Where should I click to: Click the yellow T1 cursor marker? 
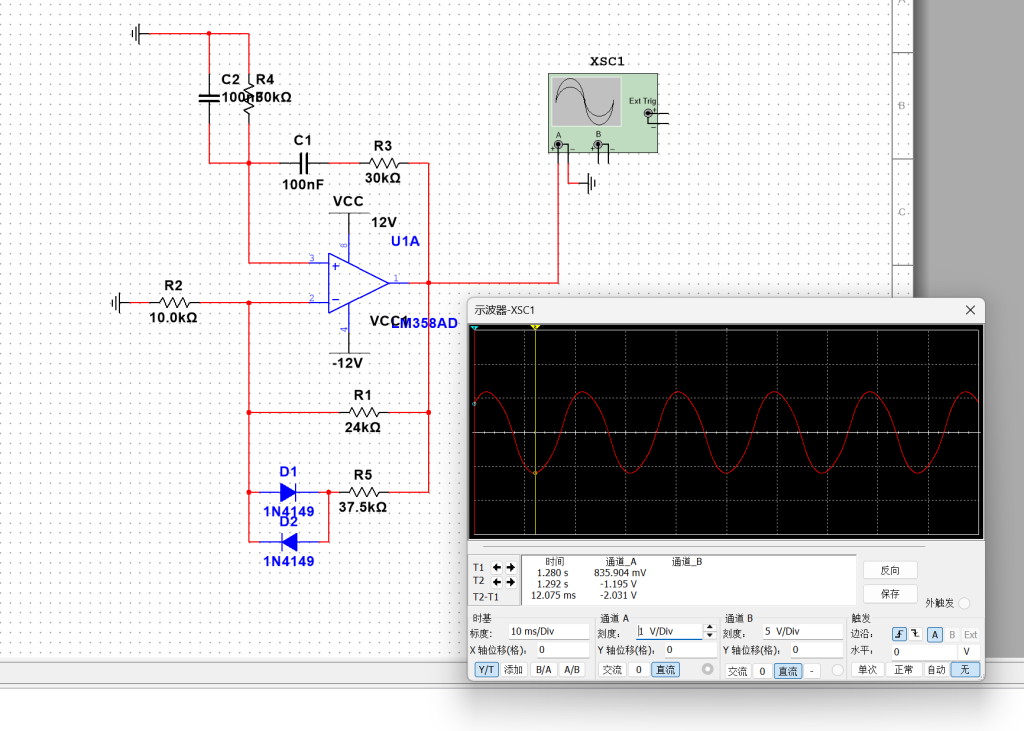click(536, 327)
